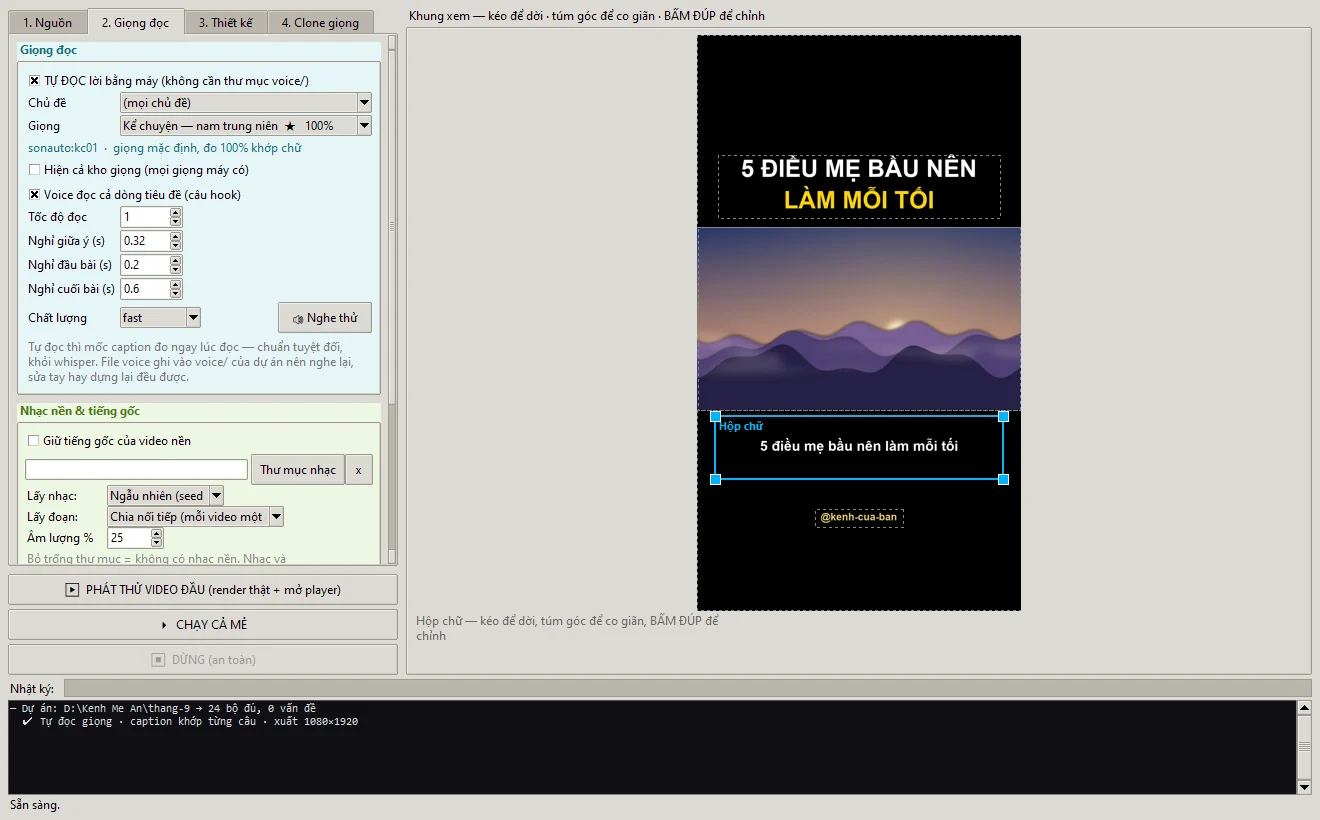Uncheck 'TỰ ĐỌC lời bằng máy' checkbox

click(x=34, y=81)
